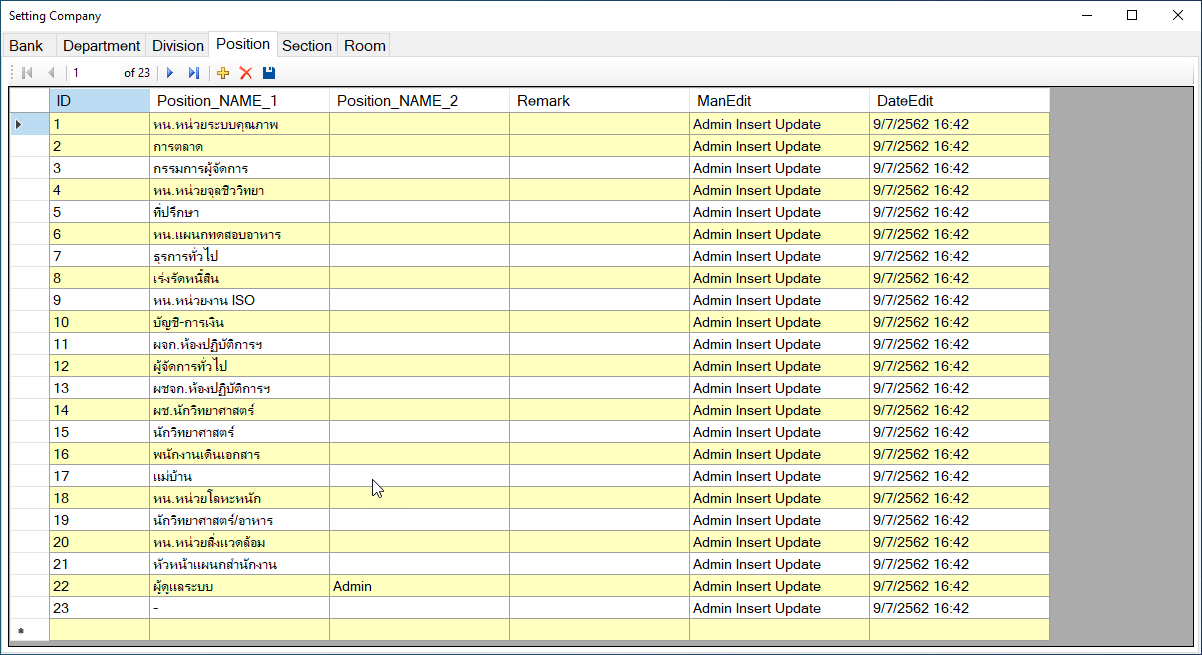Open the Room tab
The height and width of the screenshot is (655, 1202).
(364, 46)
